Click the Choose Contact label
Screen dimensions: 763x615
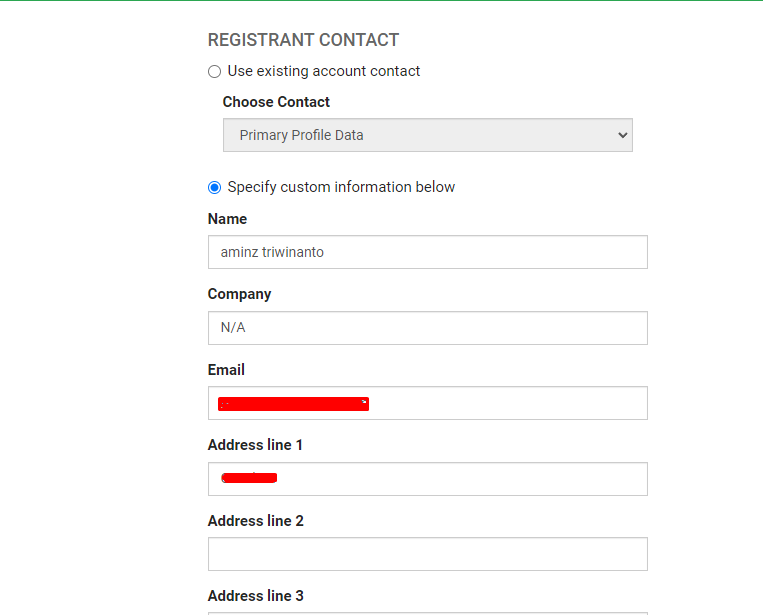pyautogui.click(x=276, y=102)
